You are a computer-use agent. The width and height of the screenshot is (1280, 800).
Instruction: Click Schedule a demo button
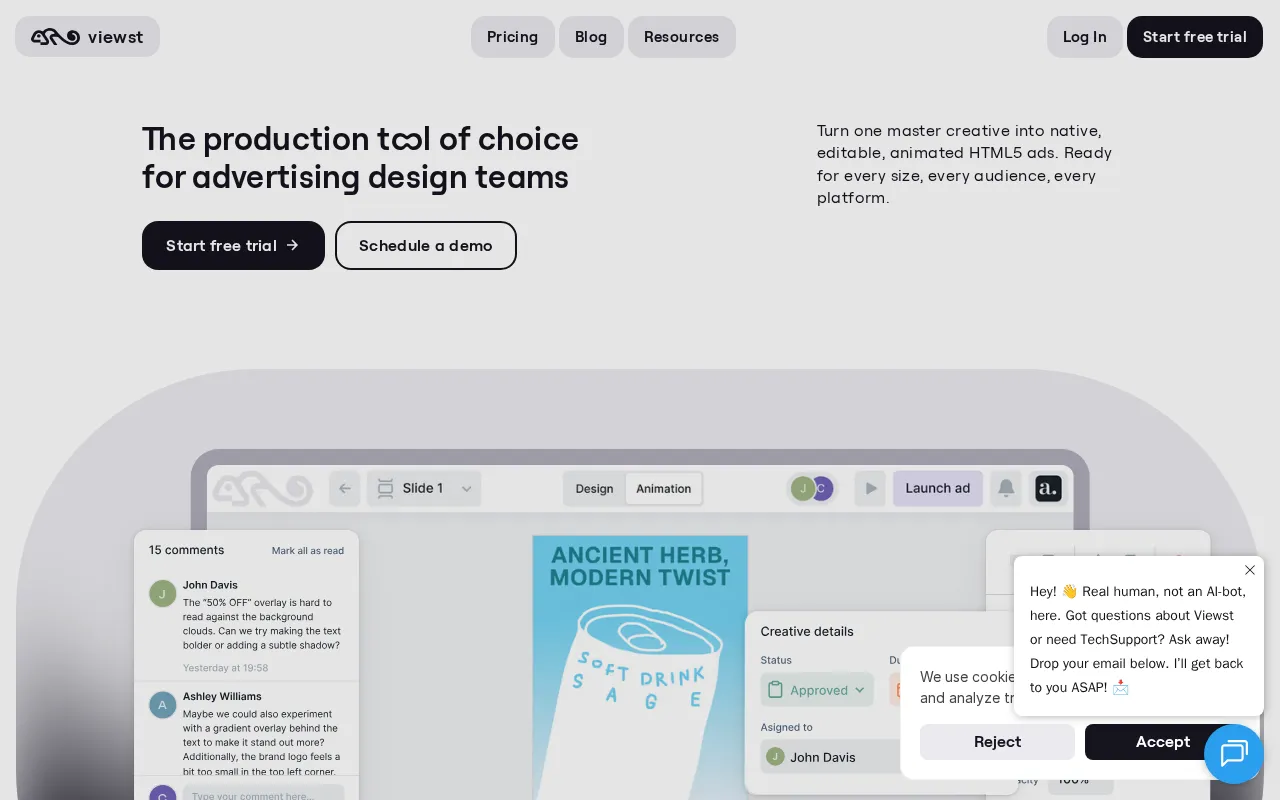click(x=426, y=245)
